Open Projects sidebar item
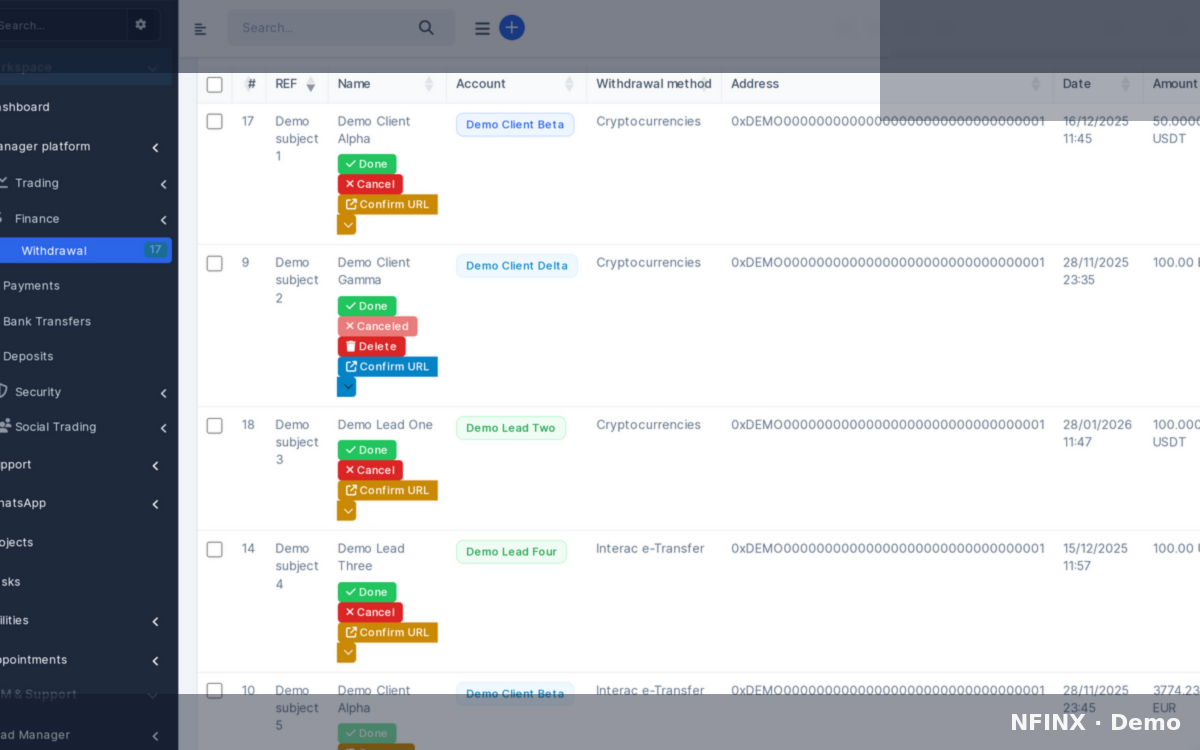Image resolution: width=1200 pixels, height=750 pixels. (16, 543)
